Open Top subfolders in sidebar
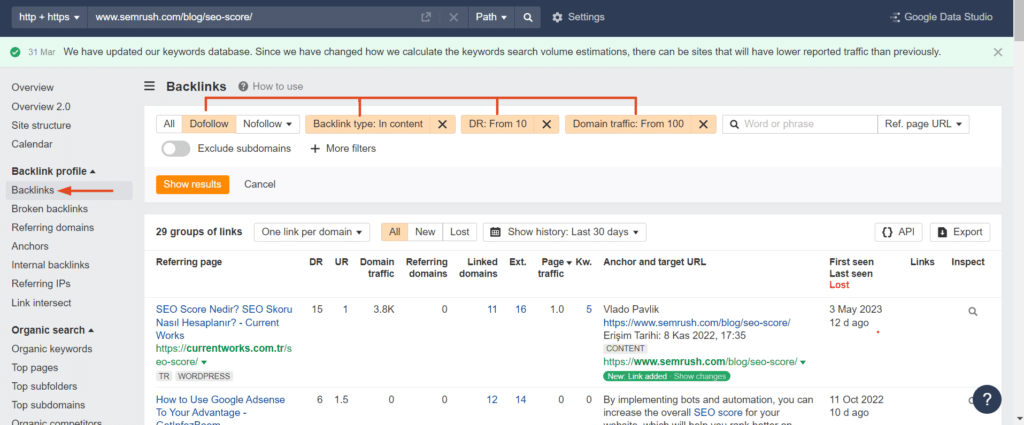1024x425 pixels. pyautogui.click(x=44, y=386)
